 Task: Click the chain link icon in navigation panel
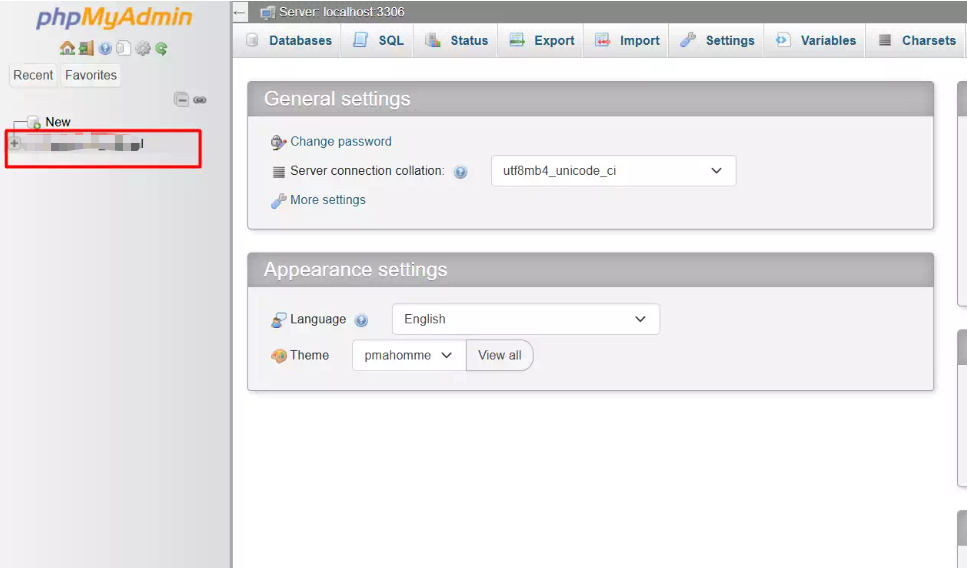pos(200,99)
